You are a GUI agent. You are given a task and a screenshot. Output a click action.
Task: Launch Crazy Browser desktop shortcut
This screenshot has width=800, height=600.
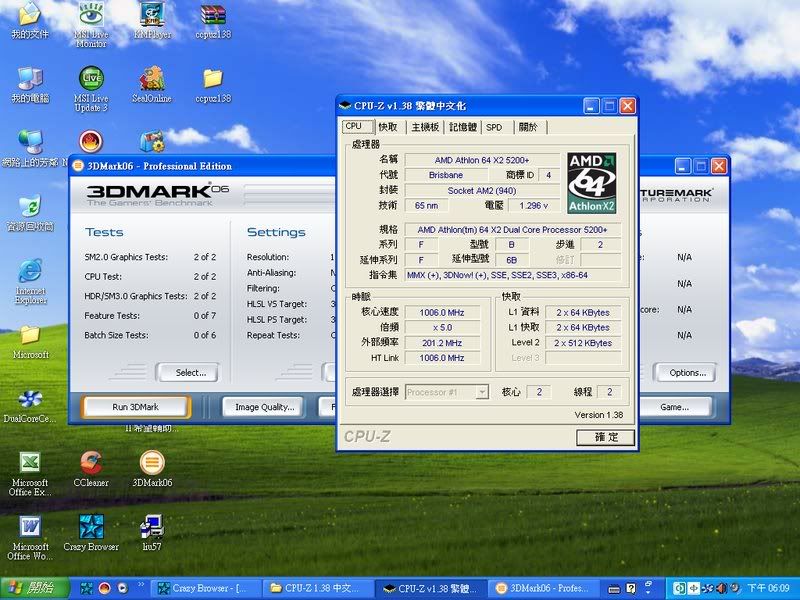coord(91,527)
